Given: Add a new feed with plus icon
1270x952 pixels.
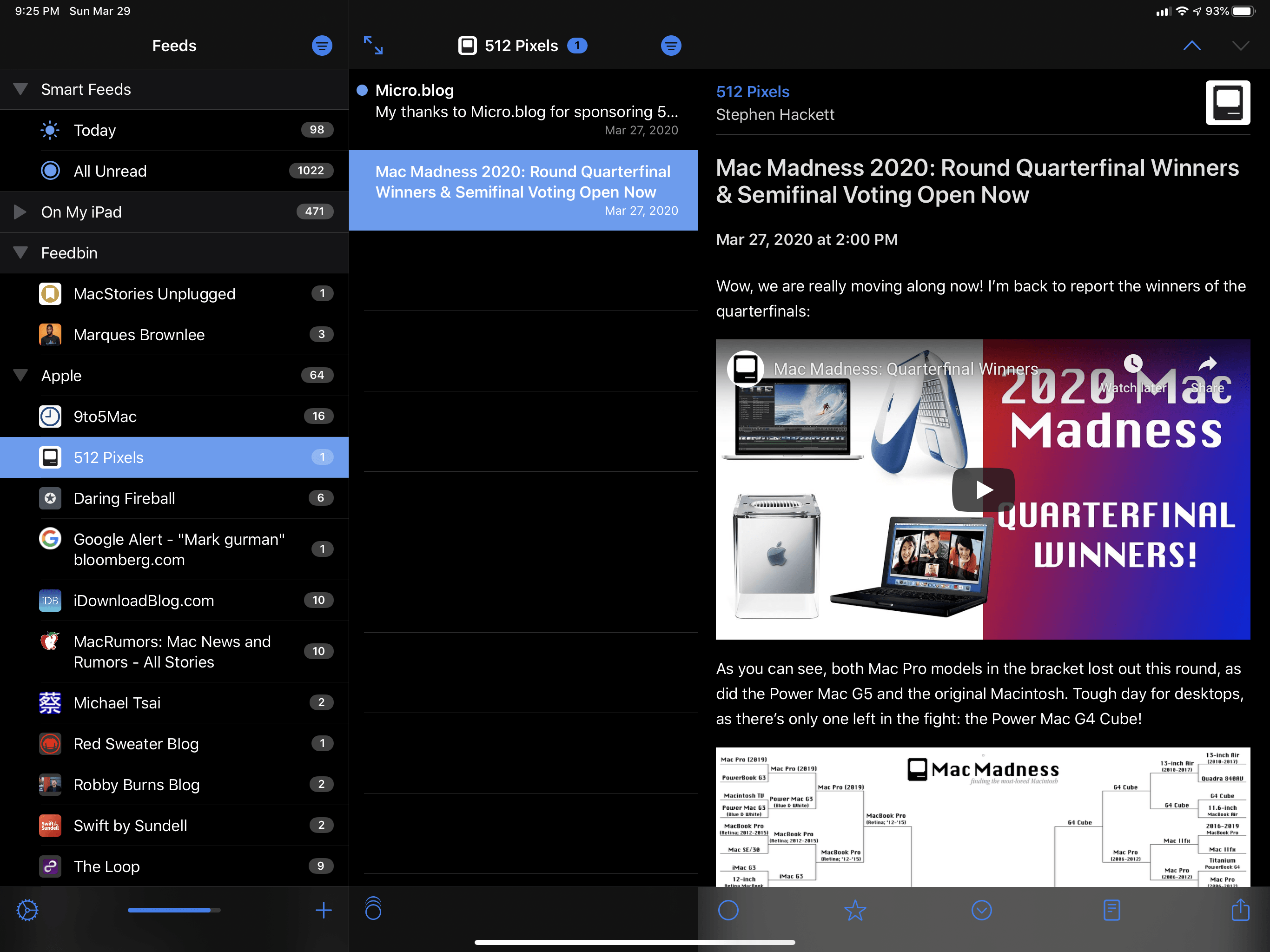Looking at the screenshot, I should (323, 910).
